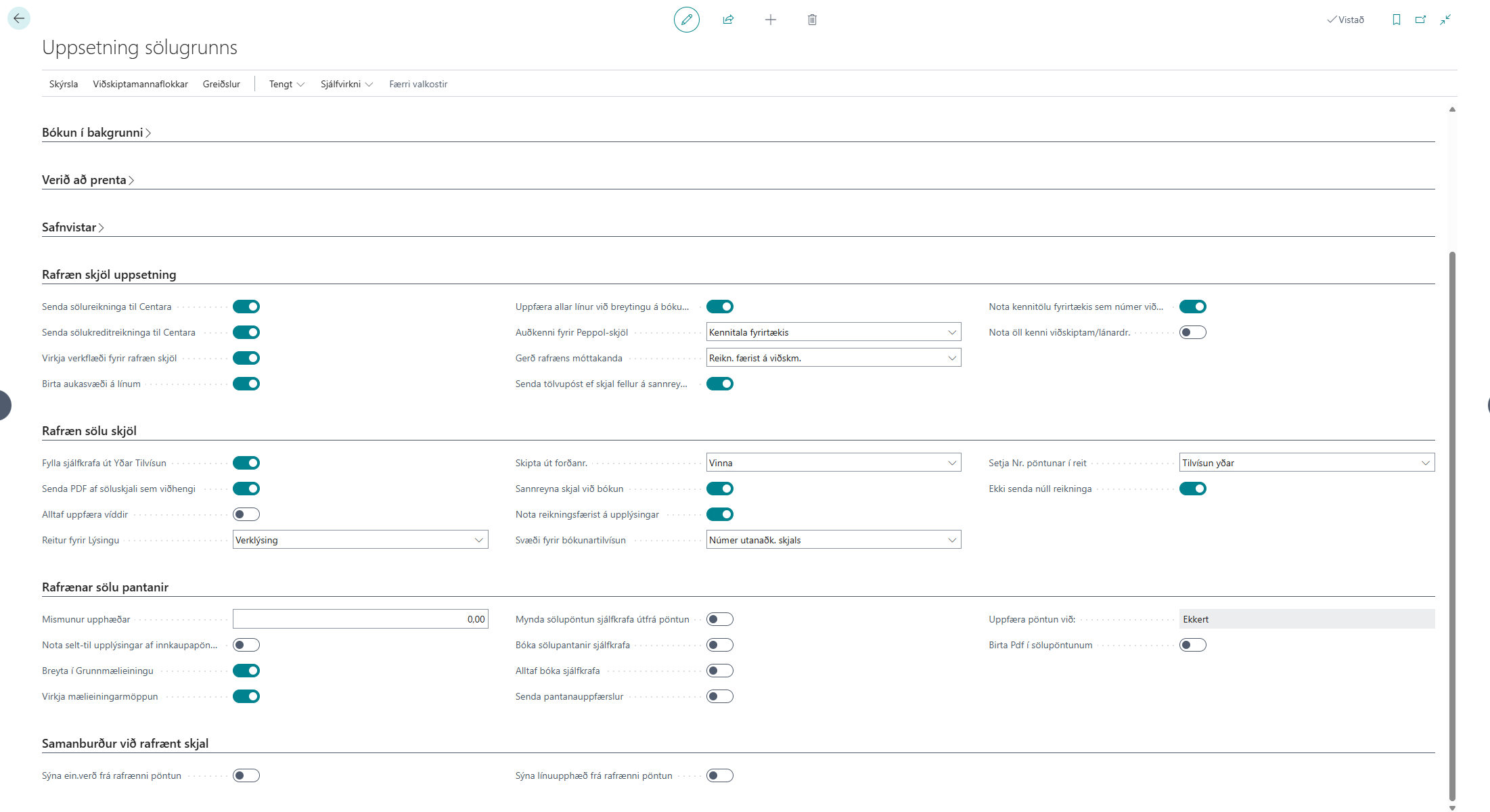Expand the Tengt menu

click(287, 84)
